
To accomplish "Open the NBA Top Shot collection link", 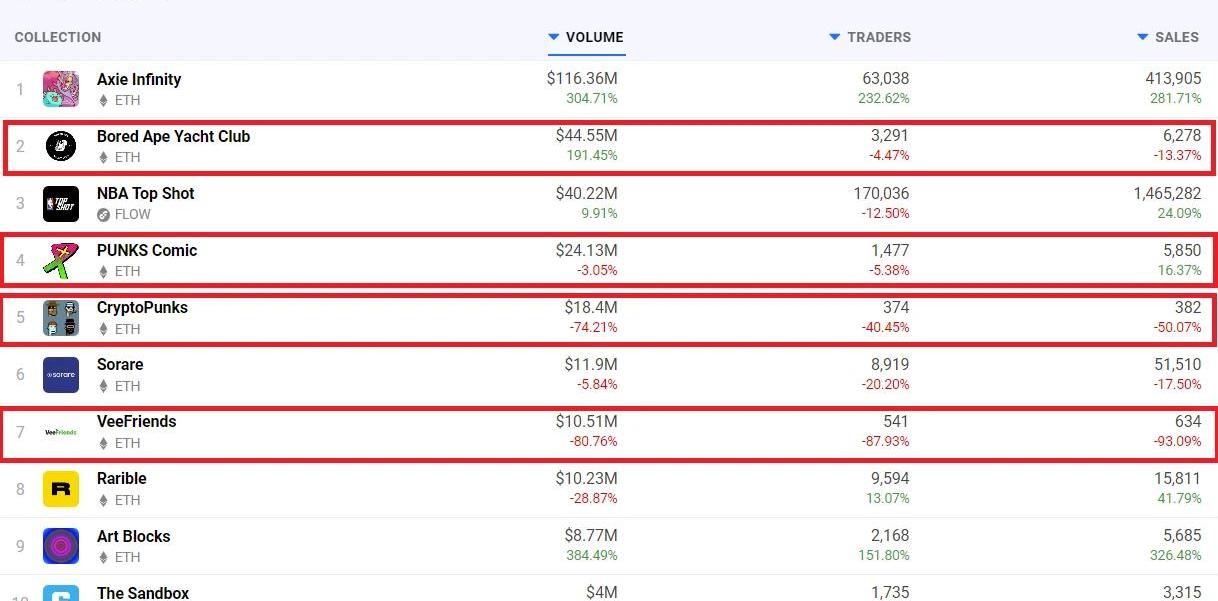I will coord(146,193).
